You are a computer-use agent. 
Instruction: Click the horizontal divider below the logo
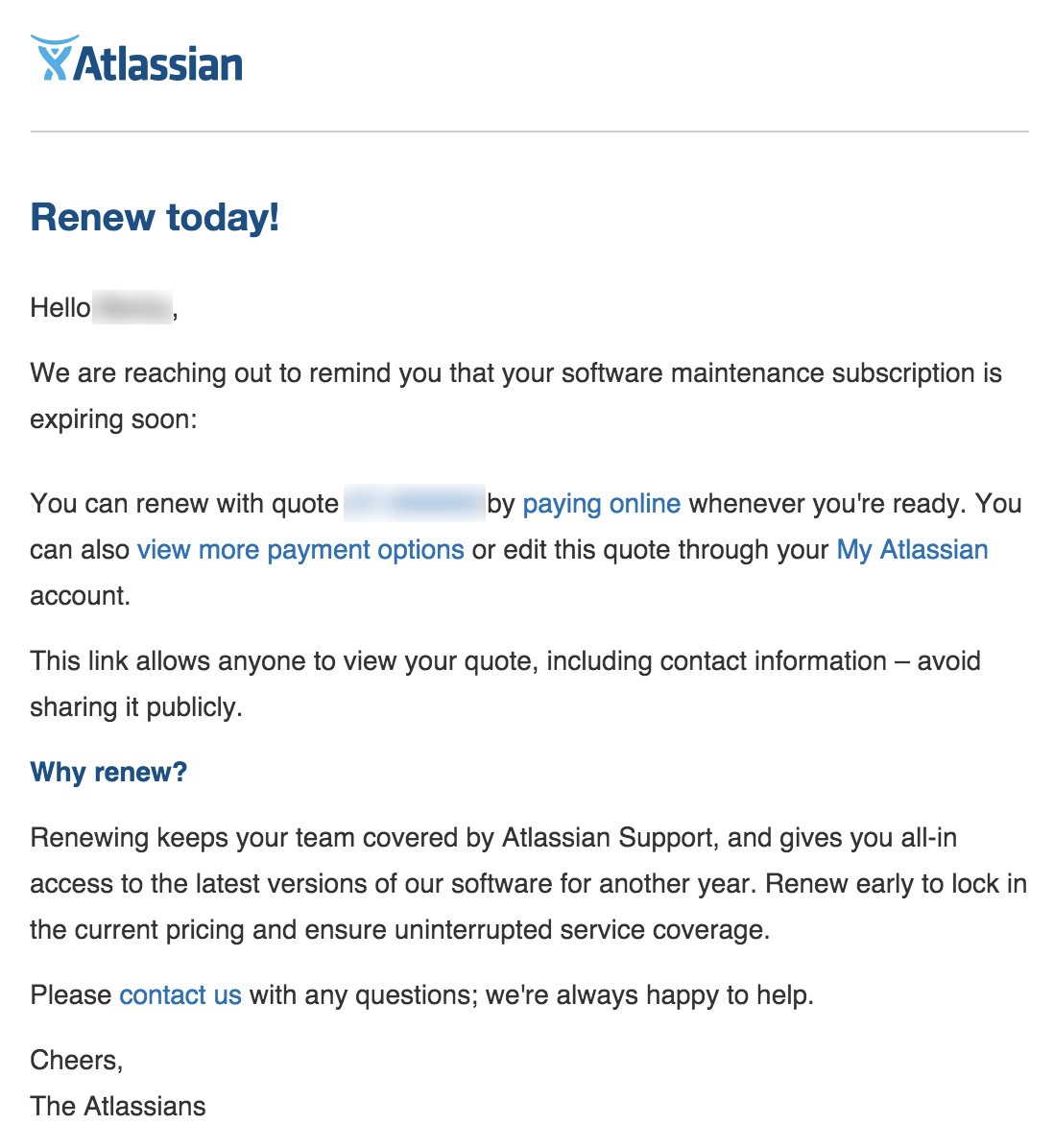(529, 132)
